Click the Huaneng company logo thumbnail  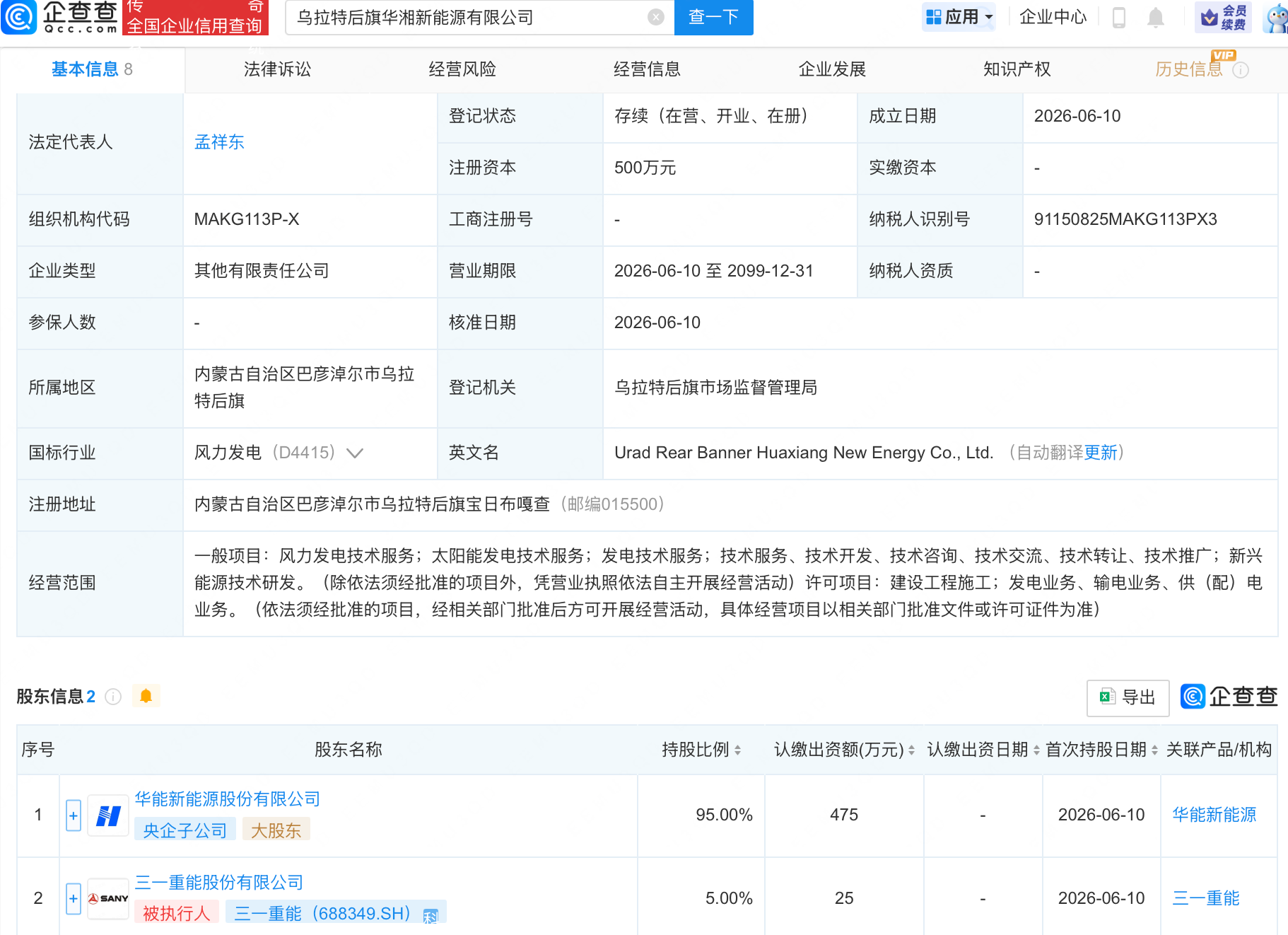(x=108, y=816)
